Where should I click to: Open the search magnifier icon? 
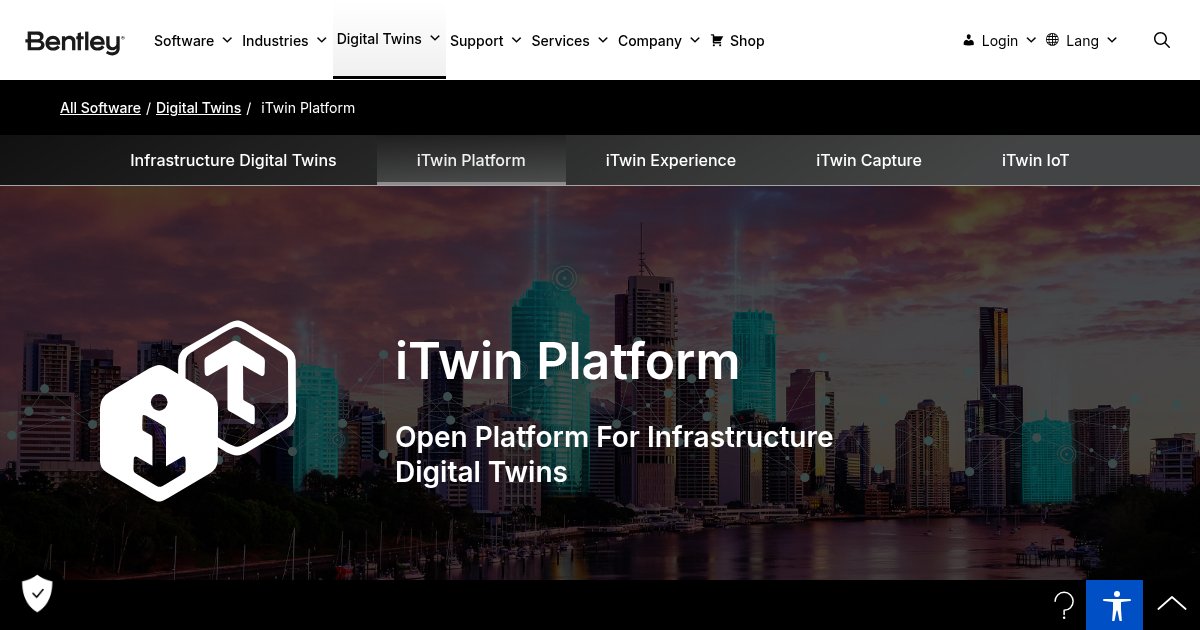pos(1161,40)
